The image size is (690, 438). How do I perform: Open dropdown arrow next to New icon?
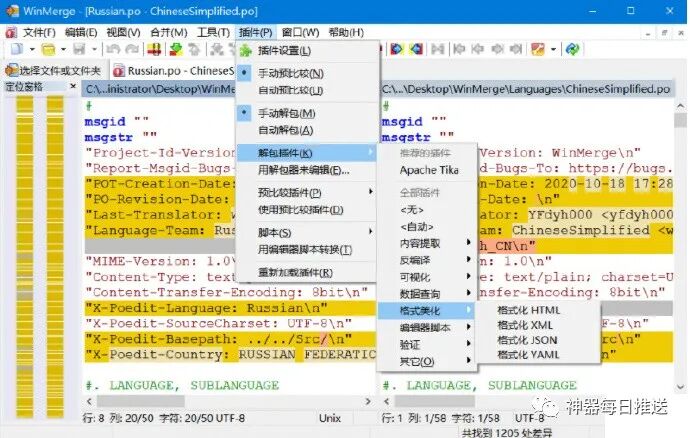tap(32, 49)
